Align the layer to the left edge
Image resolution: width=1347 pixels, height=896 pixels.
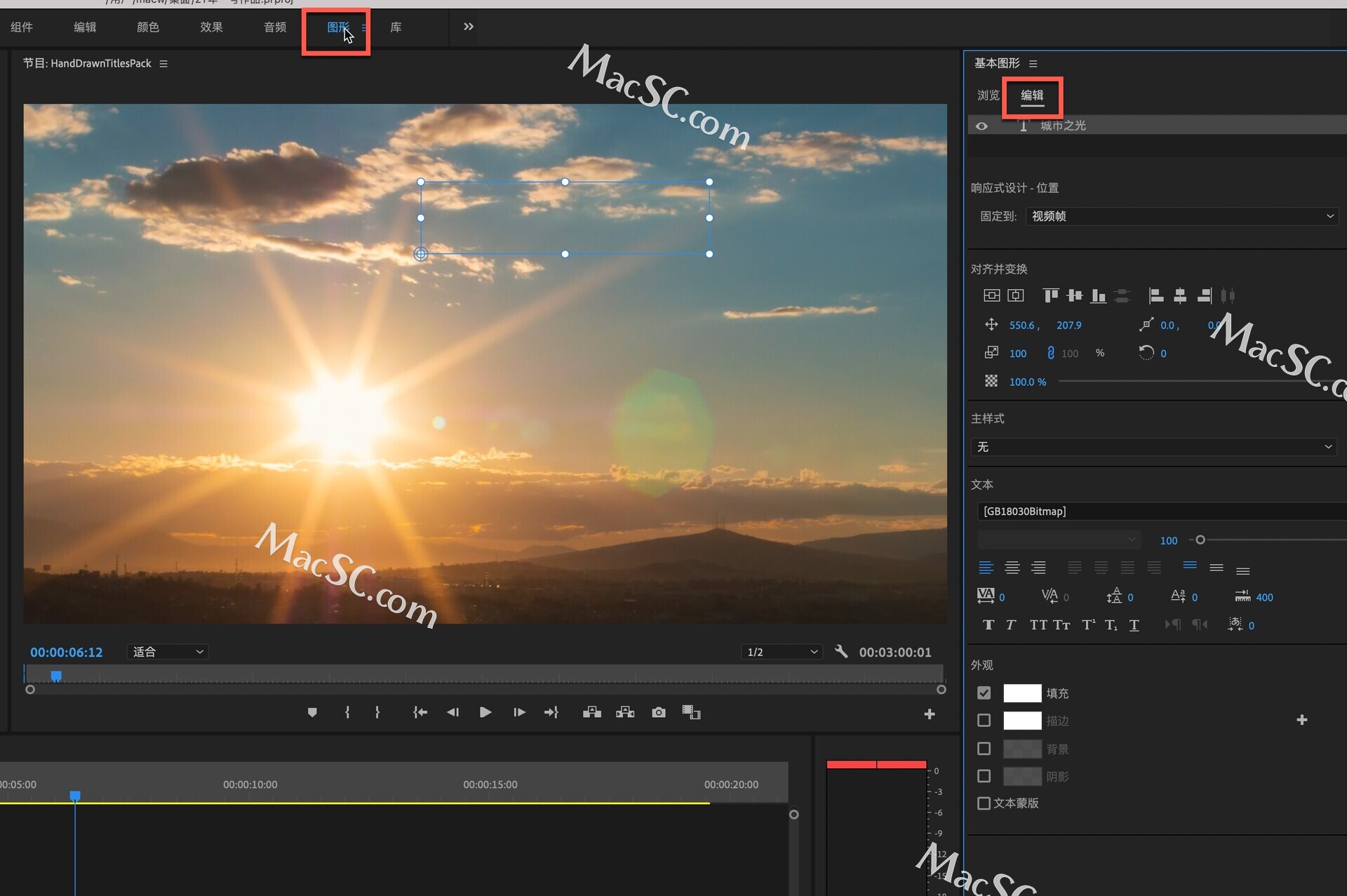pyautogui.click(x=1156, y=295)
